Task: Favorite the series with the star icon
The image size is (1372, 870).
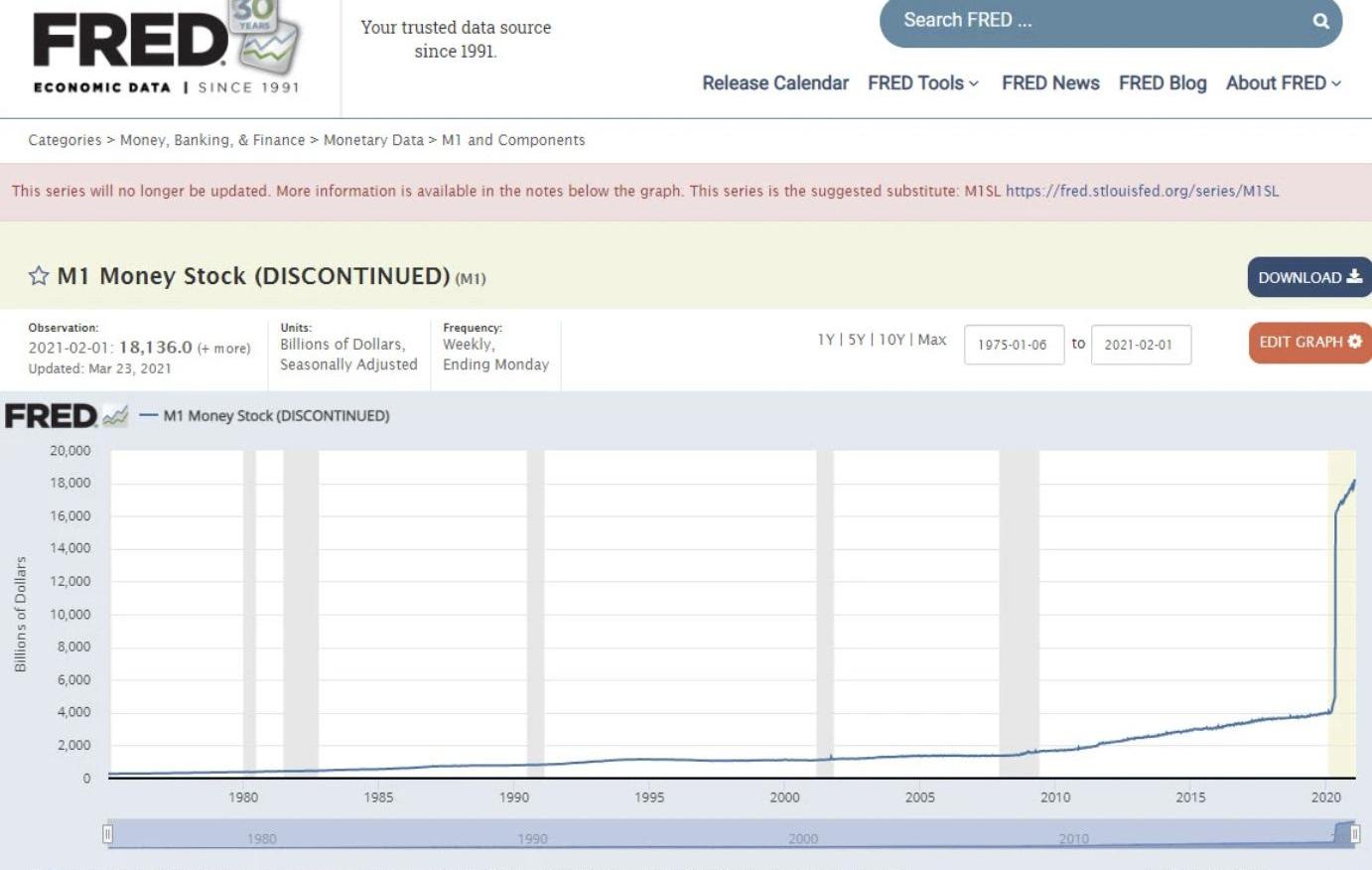Action: (x=39, y=276)
